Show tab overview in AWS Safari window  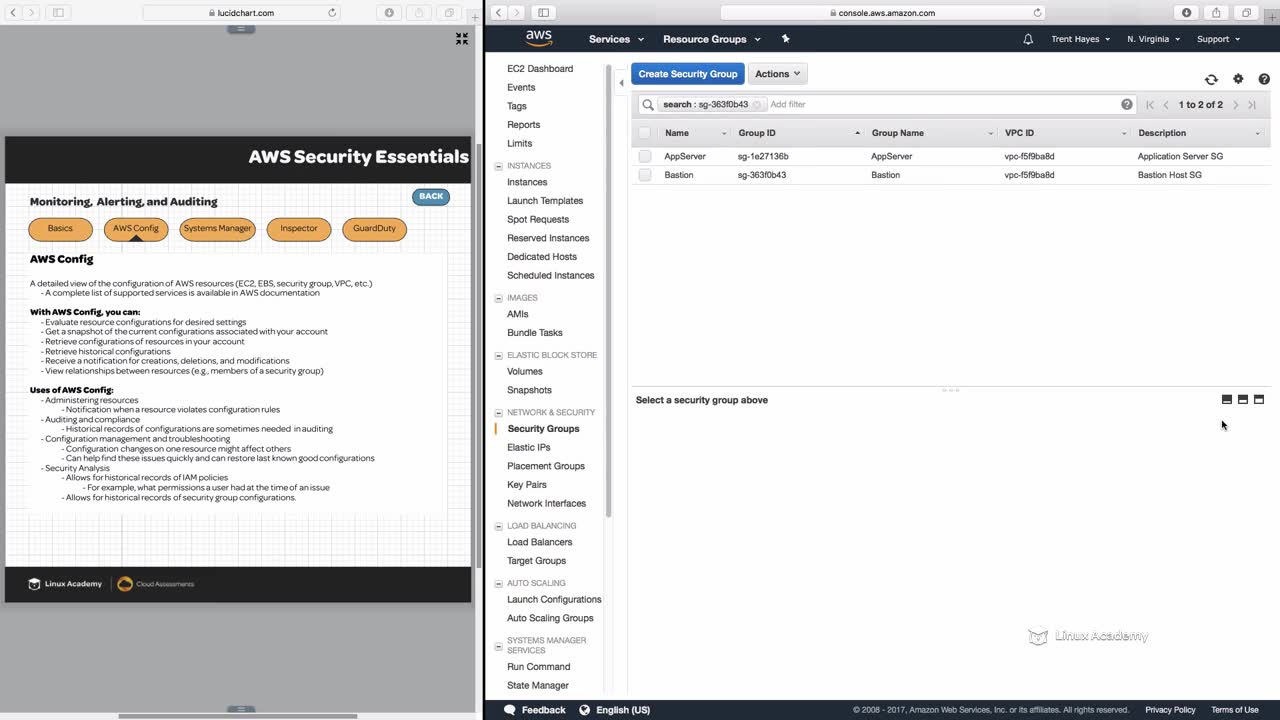1246,13
